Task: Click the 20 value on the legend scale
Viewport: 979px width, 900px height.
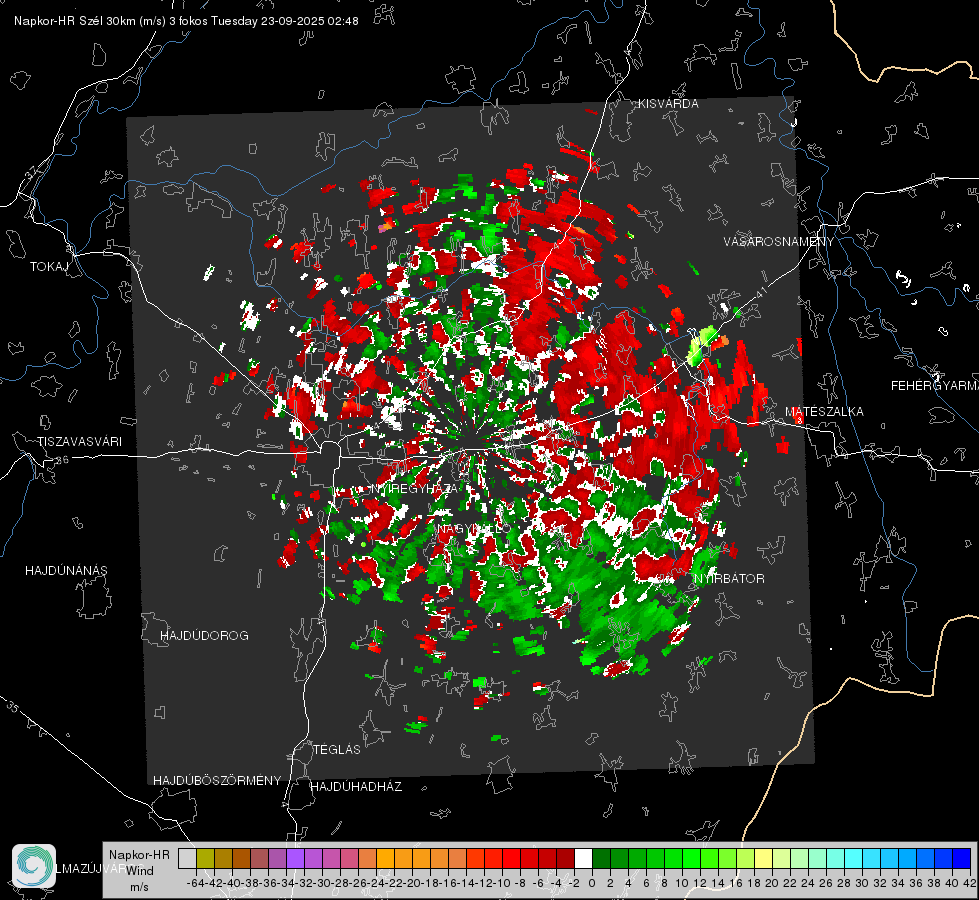Action: tap(772, 883)
